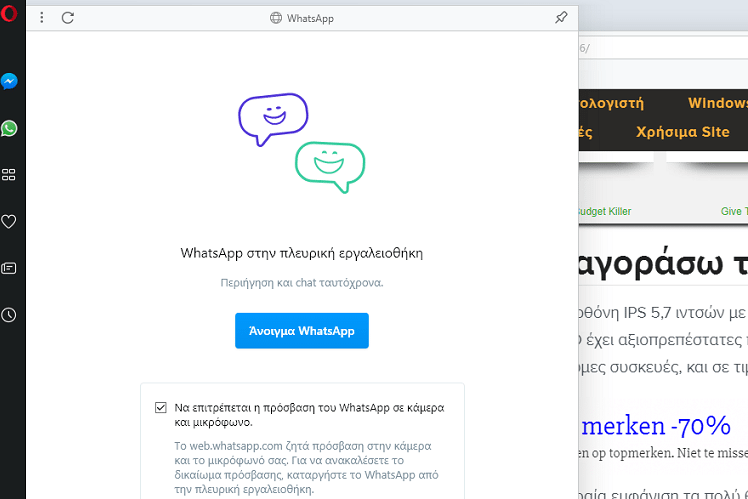Click the 'IPS 5,7 ιντσών' article text

point(672,312)
